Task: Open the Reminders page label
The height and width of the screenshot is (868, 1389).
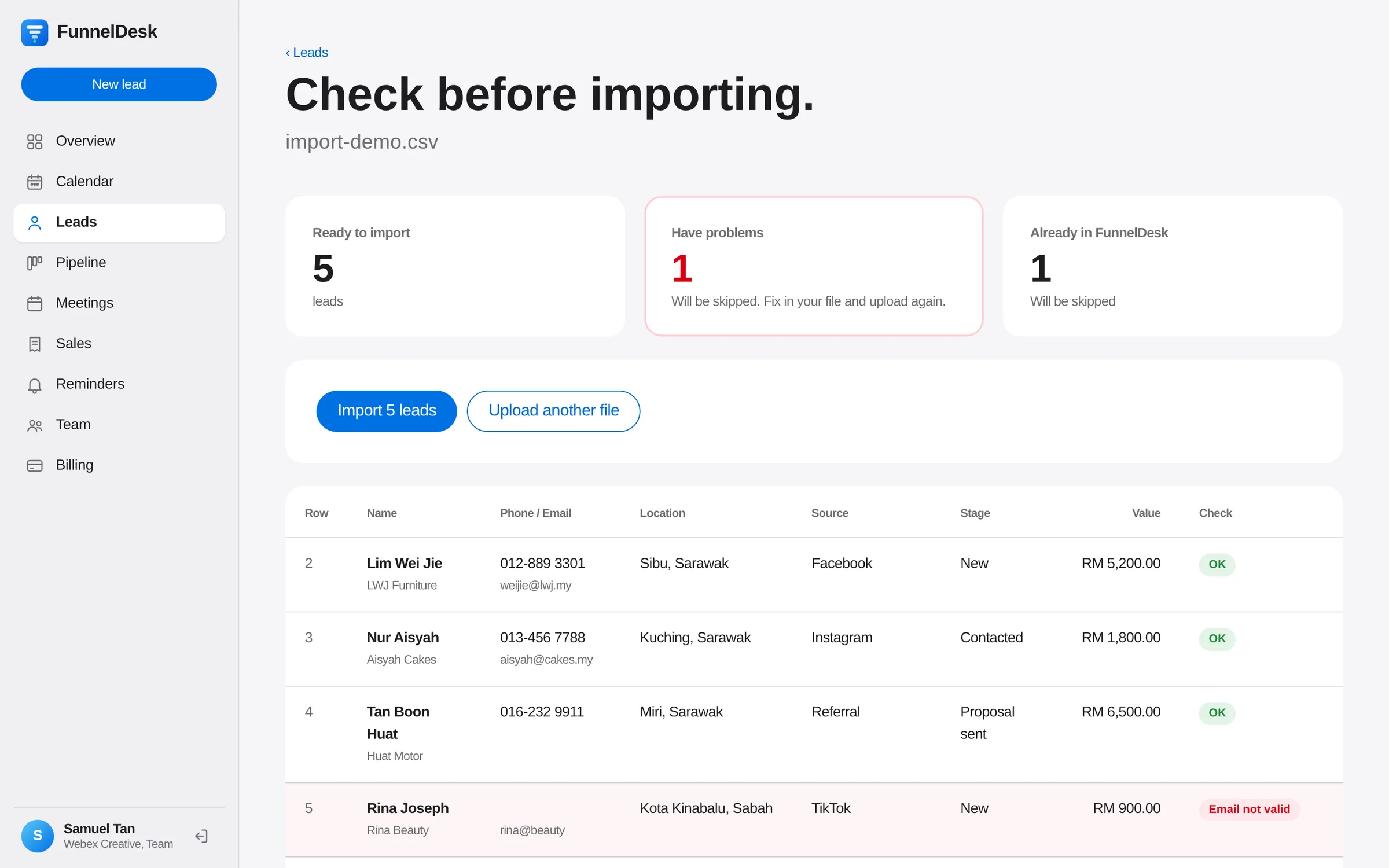Action: [x=90, y=384]
